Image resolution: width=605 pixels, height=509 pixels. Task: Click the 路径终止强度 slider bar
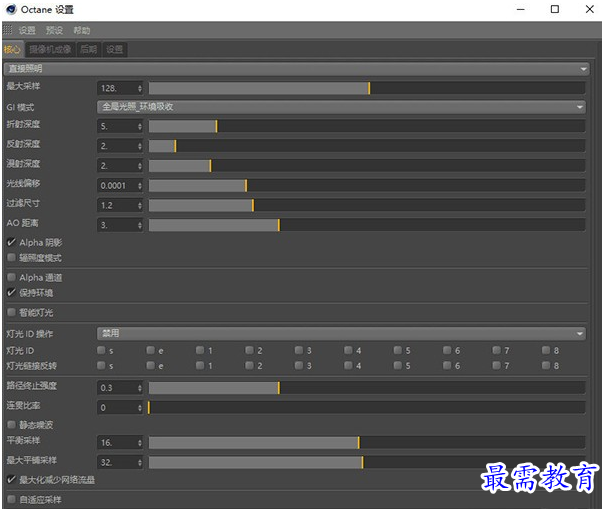[367, 388]
